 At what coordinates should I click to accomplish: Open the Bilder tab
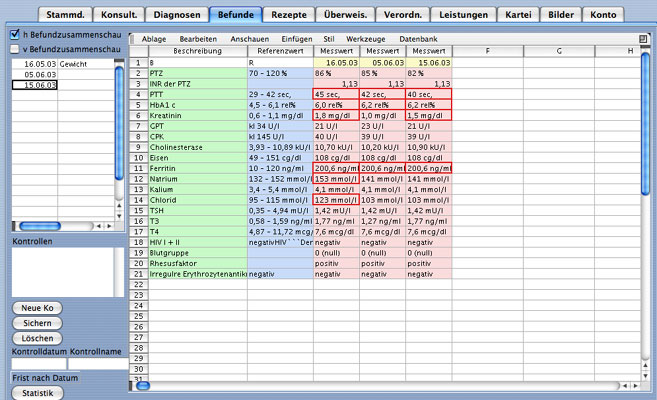561,15
